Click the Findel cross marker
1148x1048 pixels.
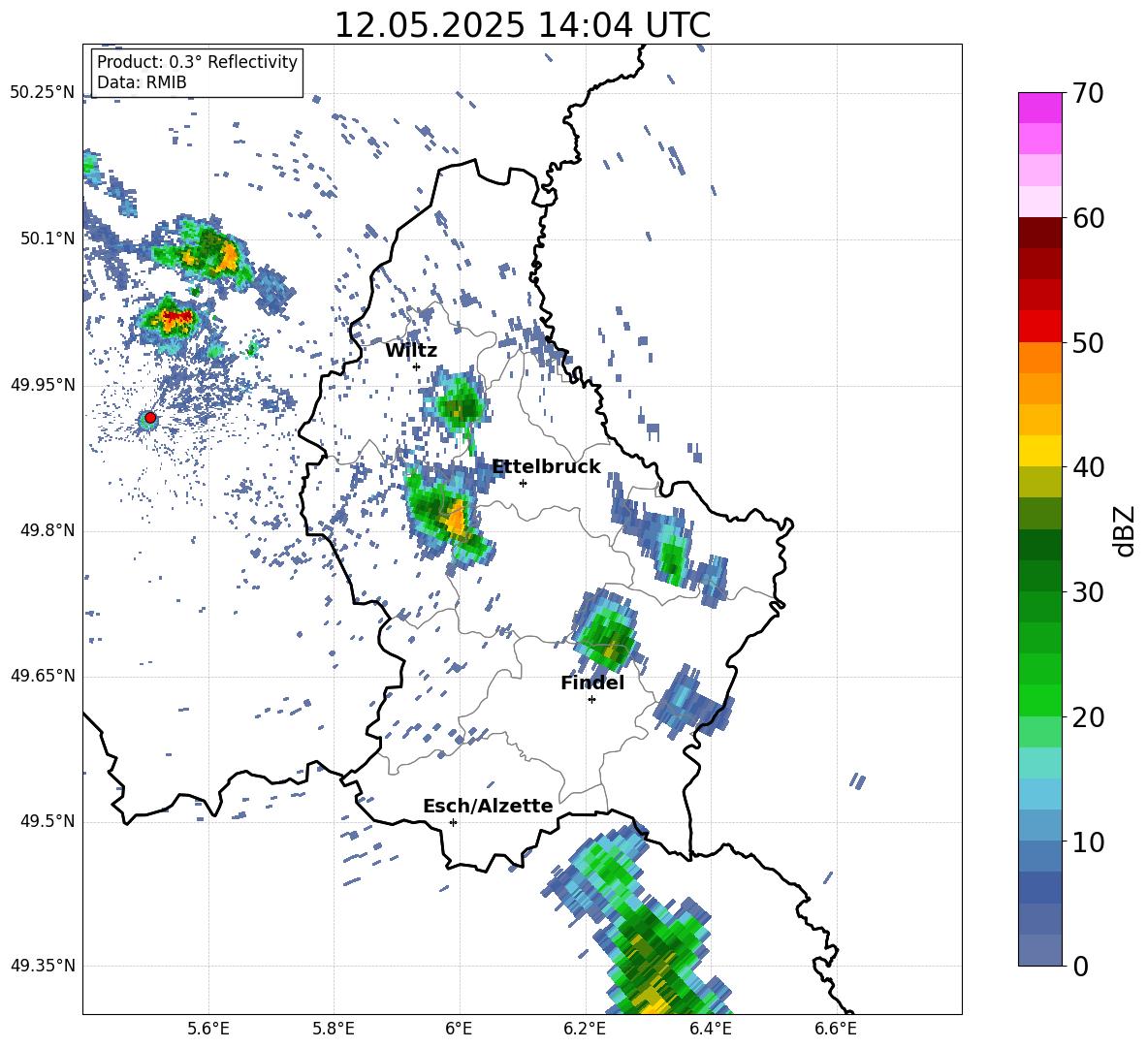[591, 700]
